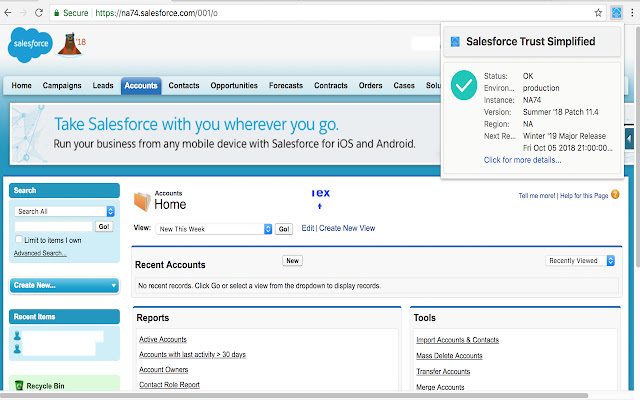Viewport: 640px width, 400px height.
Task: Click the Salesforce cloud logo
Action: pyautogui.click(x=30, y=44)
